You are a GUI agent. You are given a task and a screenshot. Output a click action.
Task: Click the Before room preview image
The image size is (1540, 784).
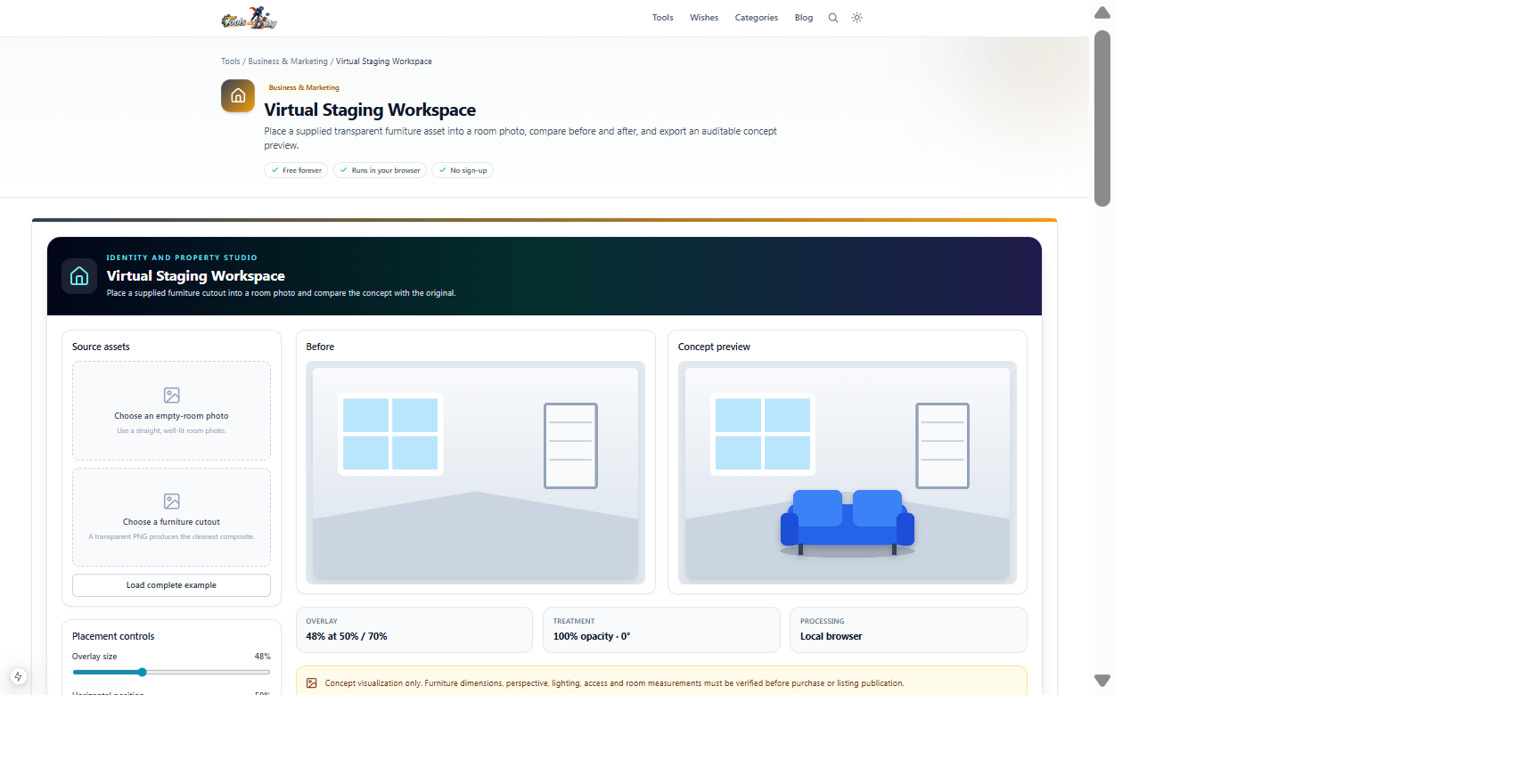tap(475, 472)
